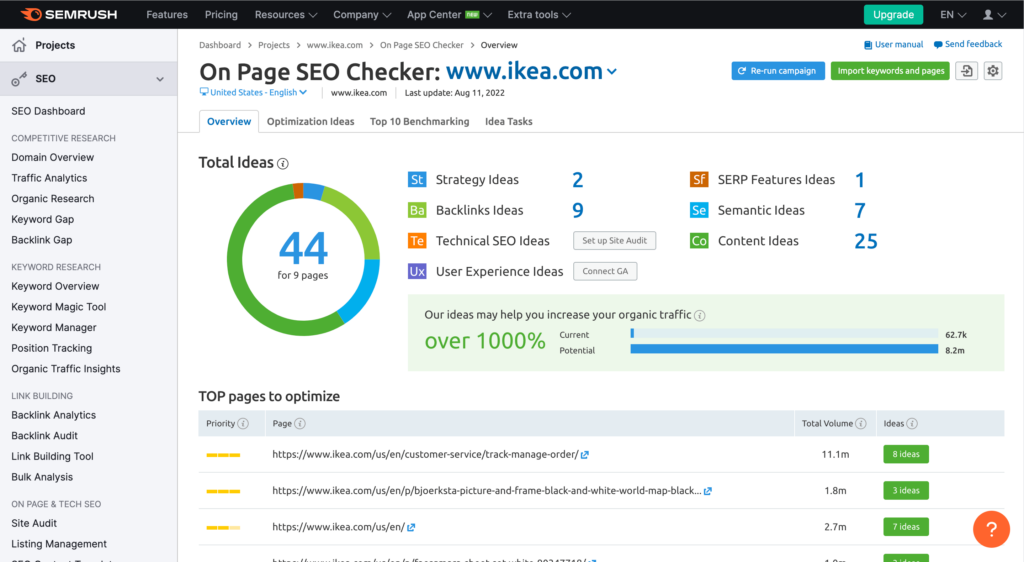Click the Potential traffic progress bar
Viewport: 1024px width, 562px height.
point(784,349)
